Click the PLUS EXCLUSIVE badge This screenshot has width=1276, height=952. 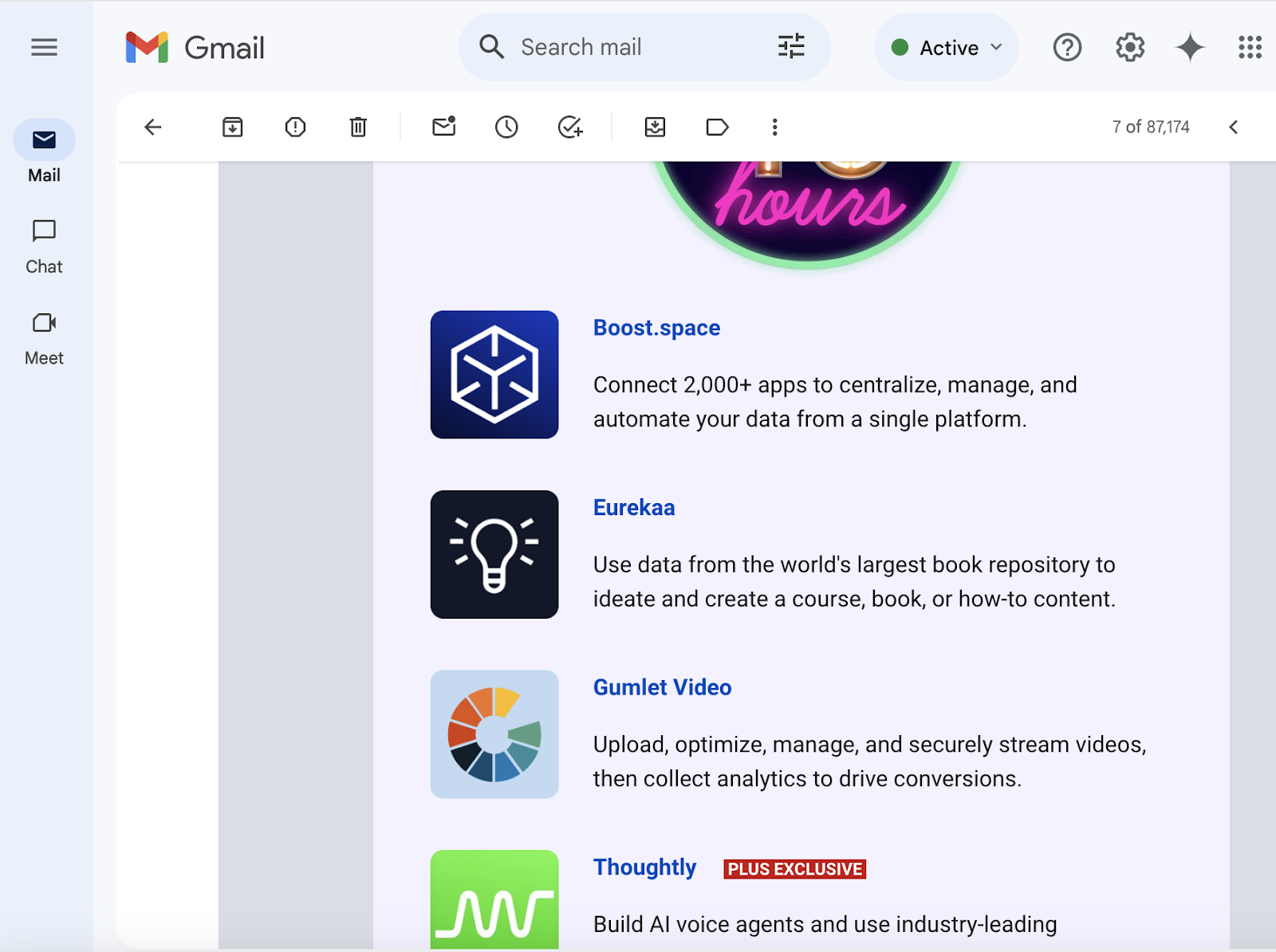point(794,869)
